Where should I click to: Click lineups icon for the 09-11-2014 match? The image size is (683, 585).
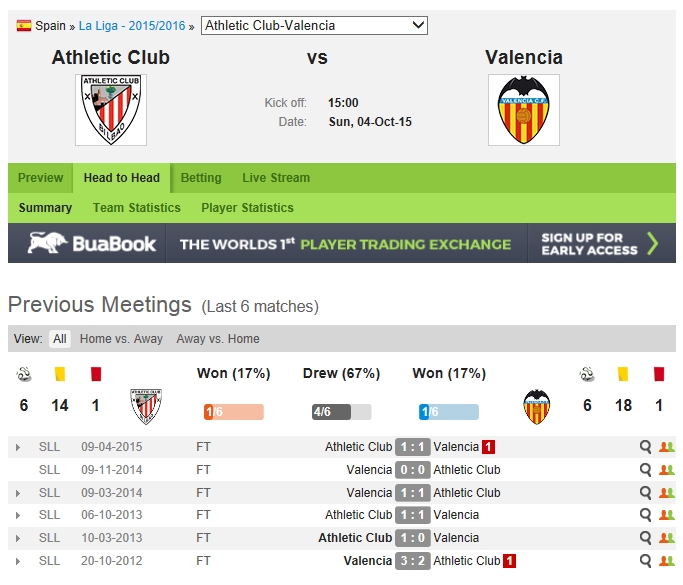(x=666, y=470)
